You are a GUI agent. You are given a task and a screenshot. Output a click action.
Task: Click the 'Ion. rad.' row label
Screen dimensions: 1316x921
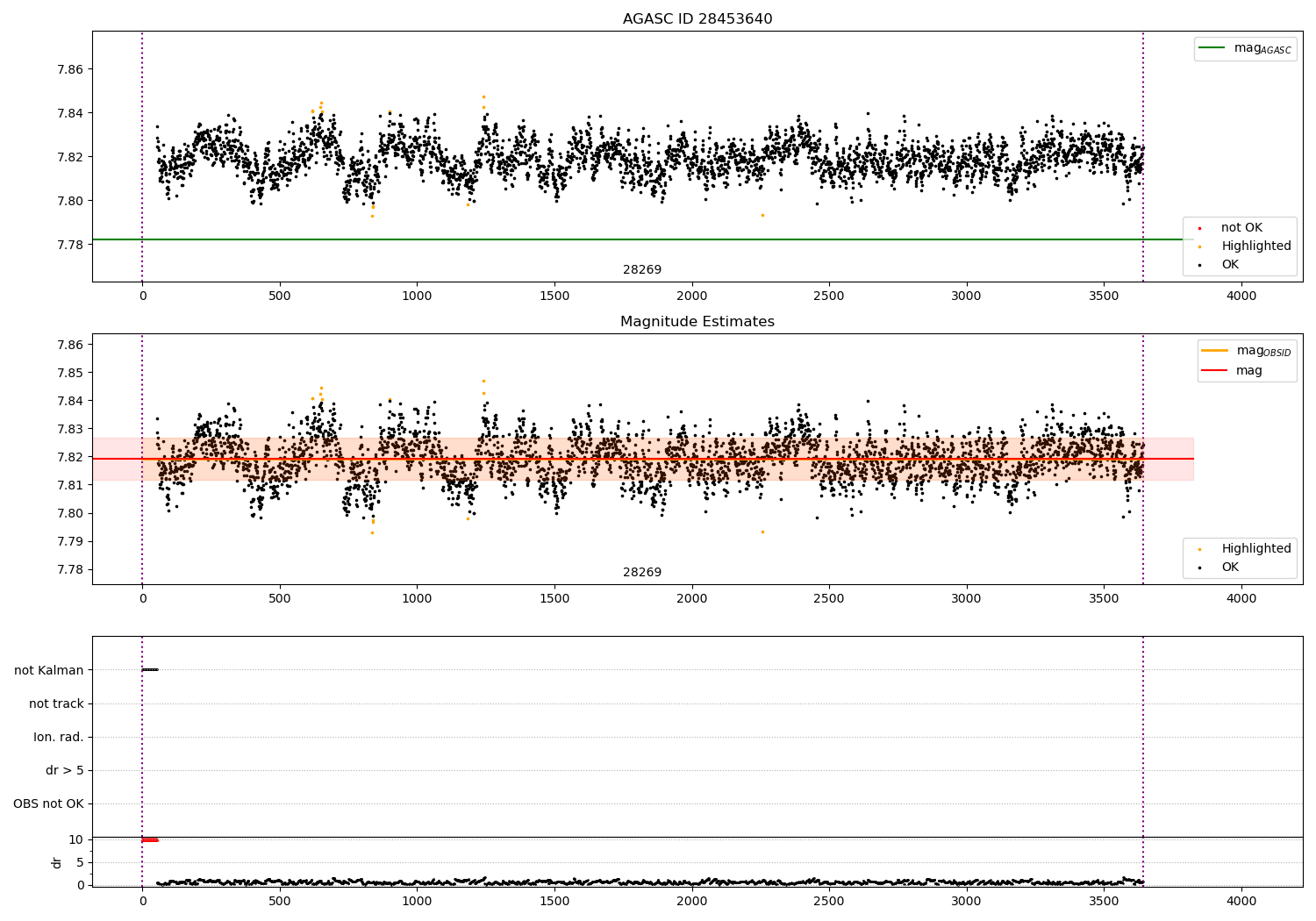point(59,738)
